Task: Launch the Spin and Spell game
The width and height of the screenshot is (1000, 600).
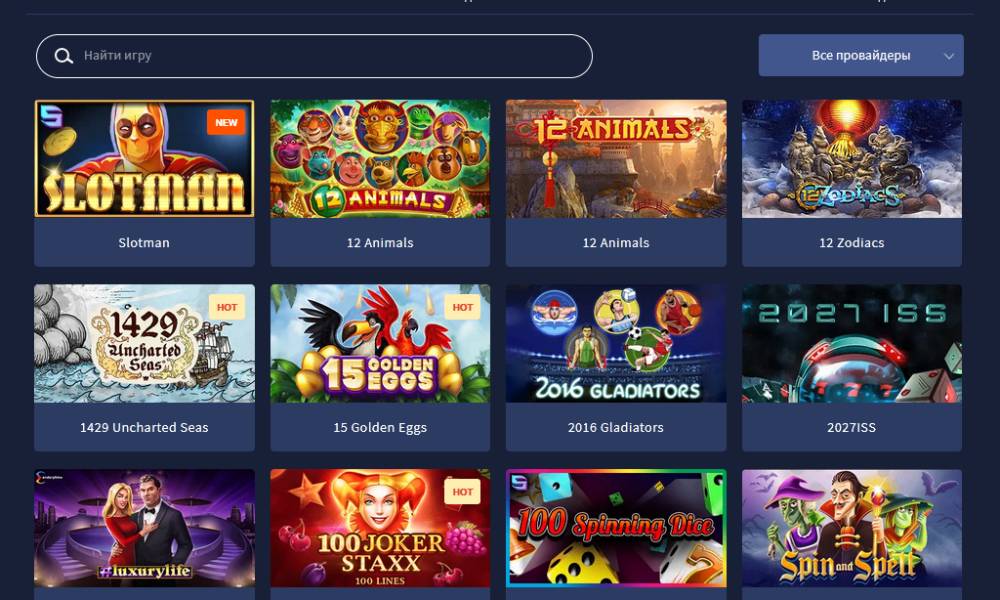Action: coord(851,529)
